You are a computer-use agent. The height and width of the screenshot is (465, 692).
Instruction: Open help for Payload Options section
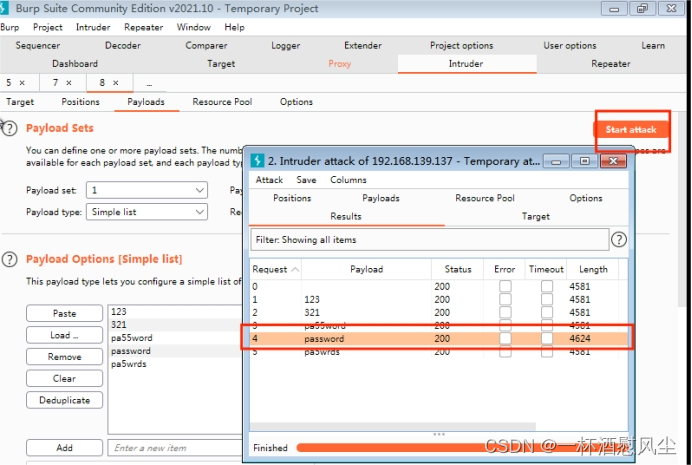10,259
